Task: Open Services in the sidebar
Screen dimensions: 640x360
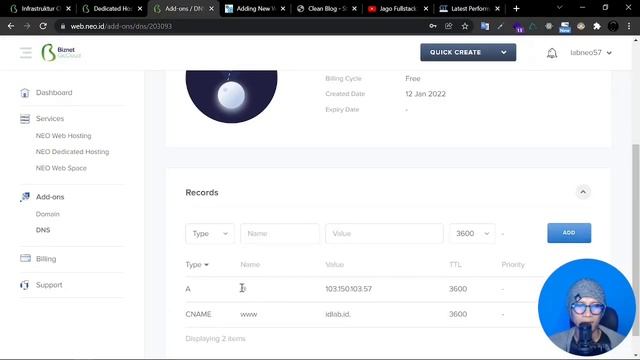Action: (50, 119)
